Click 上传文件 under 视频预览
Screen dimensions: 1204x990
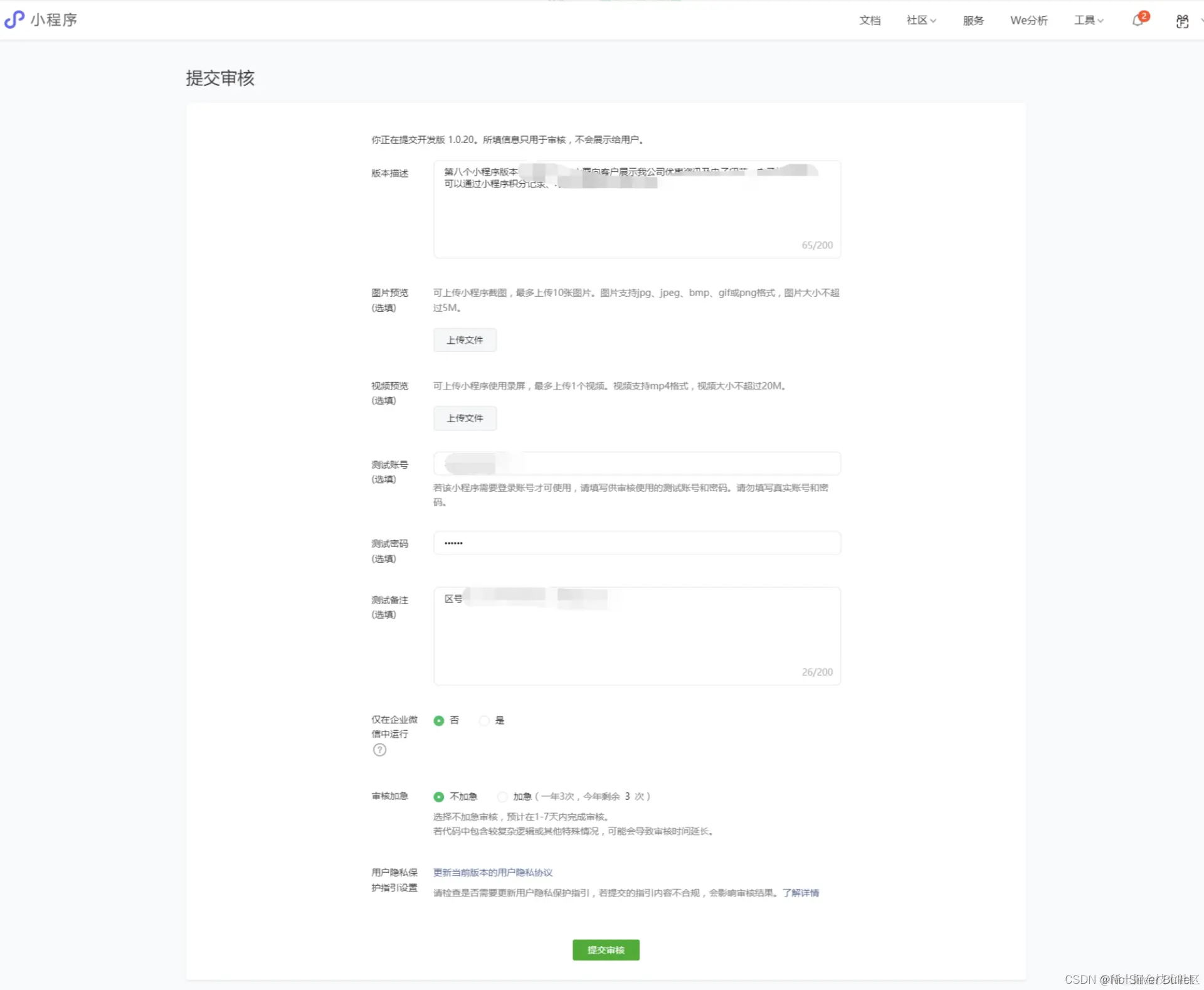465,418
